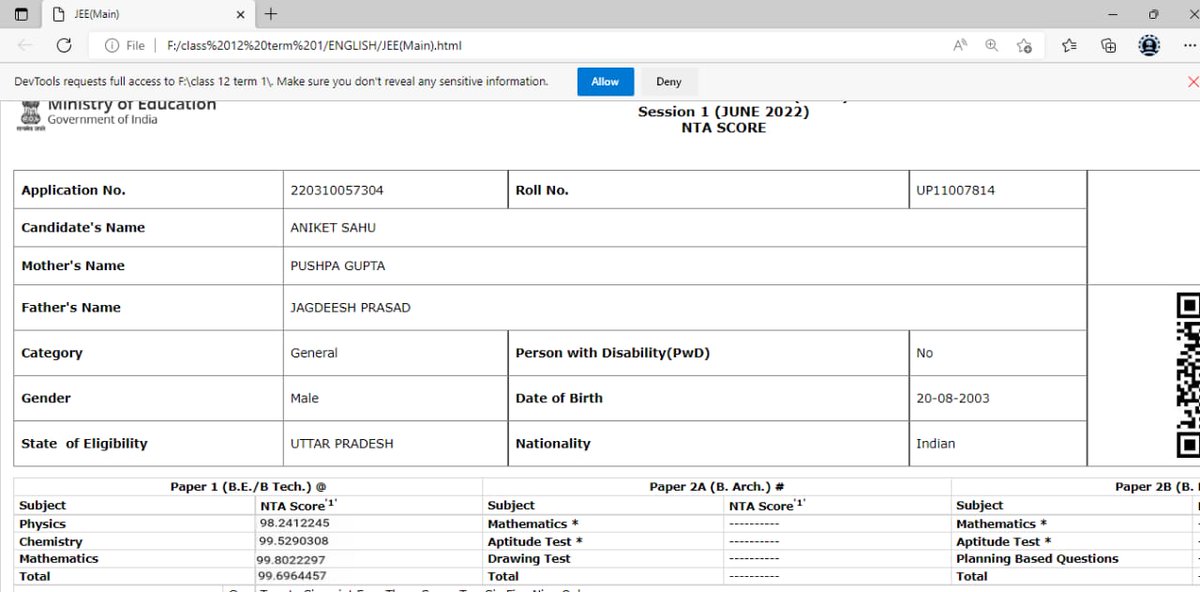The width and height of the screenshot is (1200, 592).
Task: Click the Planning Based Questions row label
Action: [x=1037, y=559]
